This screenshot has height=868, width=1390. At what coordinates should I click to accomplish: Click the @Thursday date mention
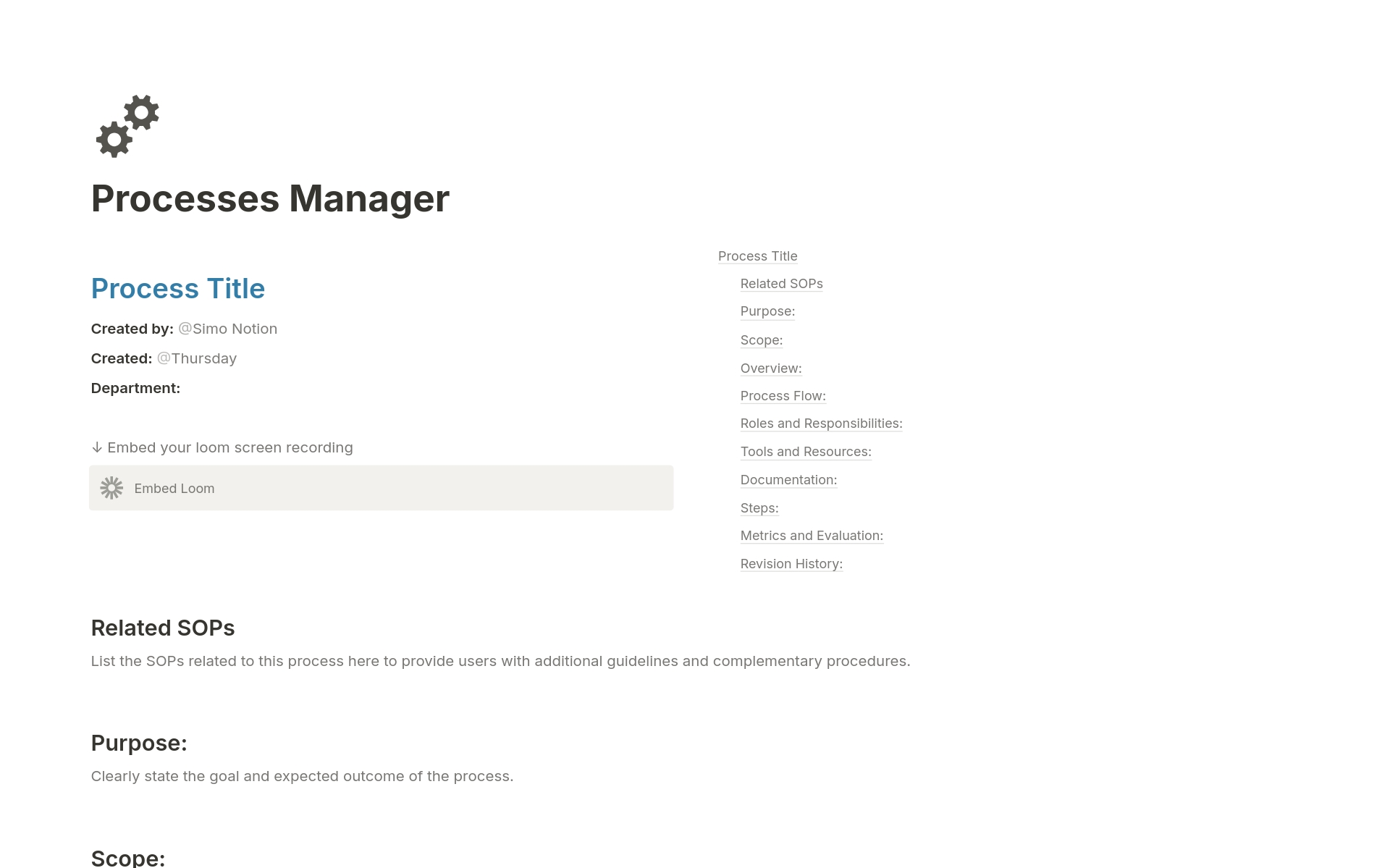point(196,358)
